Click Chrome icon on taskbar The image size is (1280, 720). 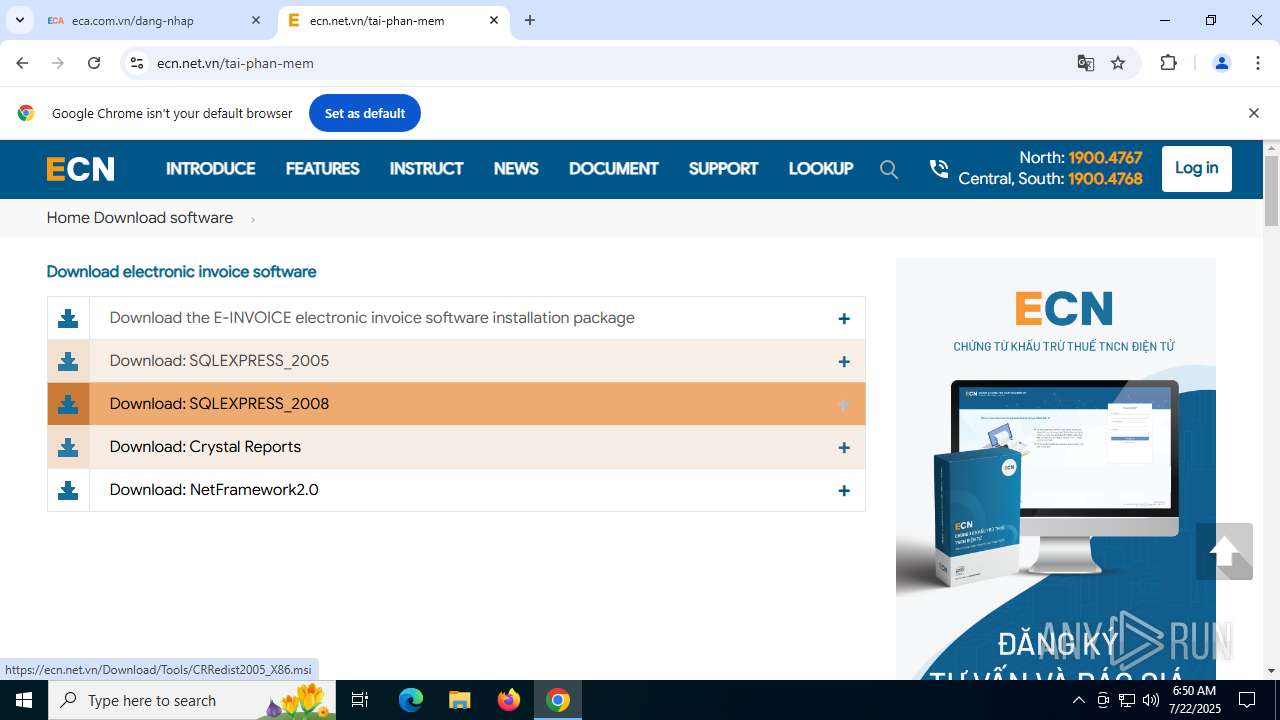click(558, 700)
